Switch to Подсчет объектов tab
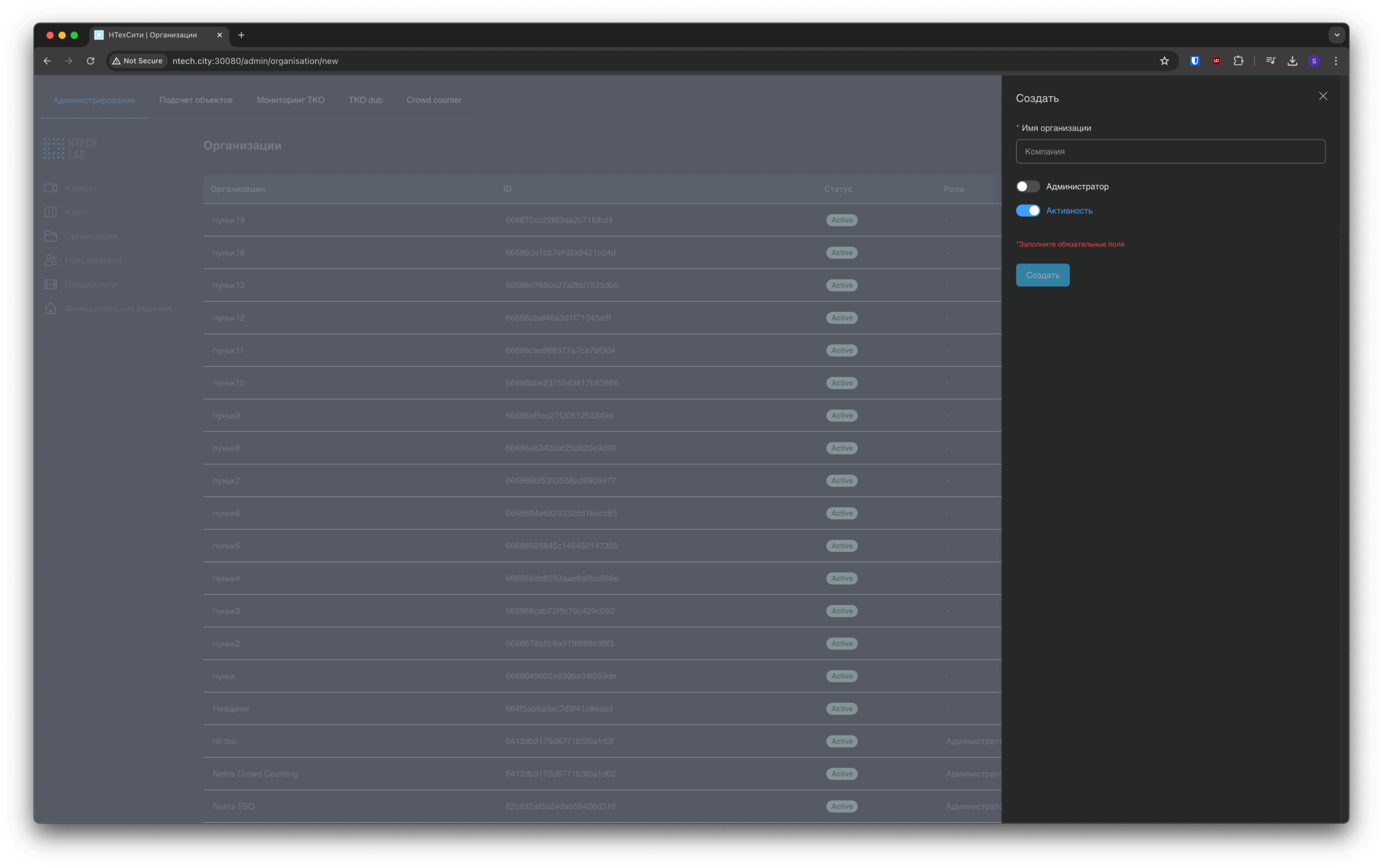The image size is (1383, 868). coord(196,100)
